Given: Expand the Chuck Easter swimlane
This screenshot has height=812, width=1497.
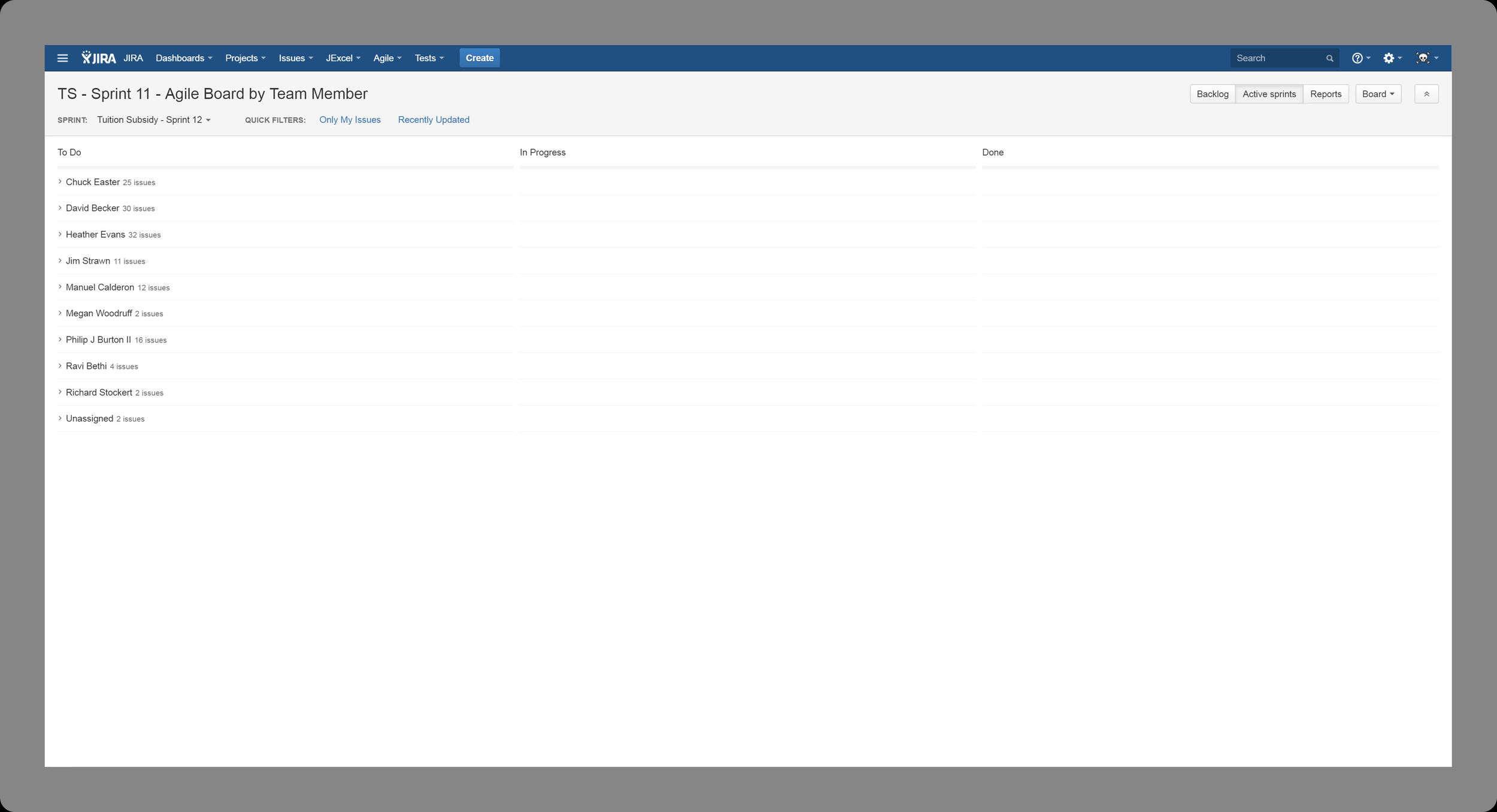Looking at the screenshot, I should (60, 182).
